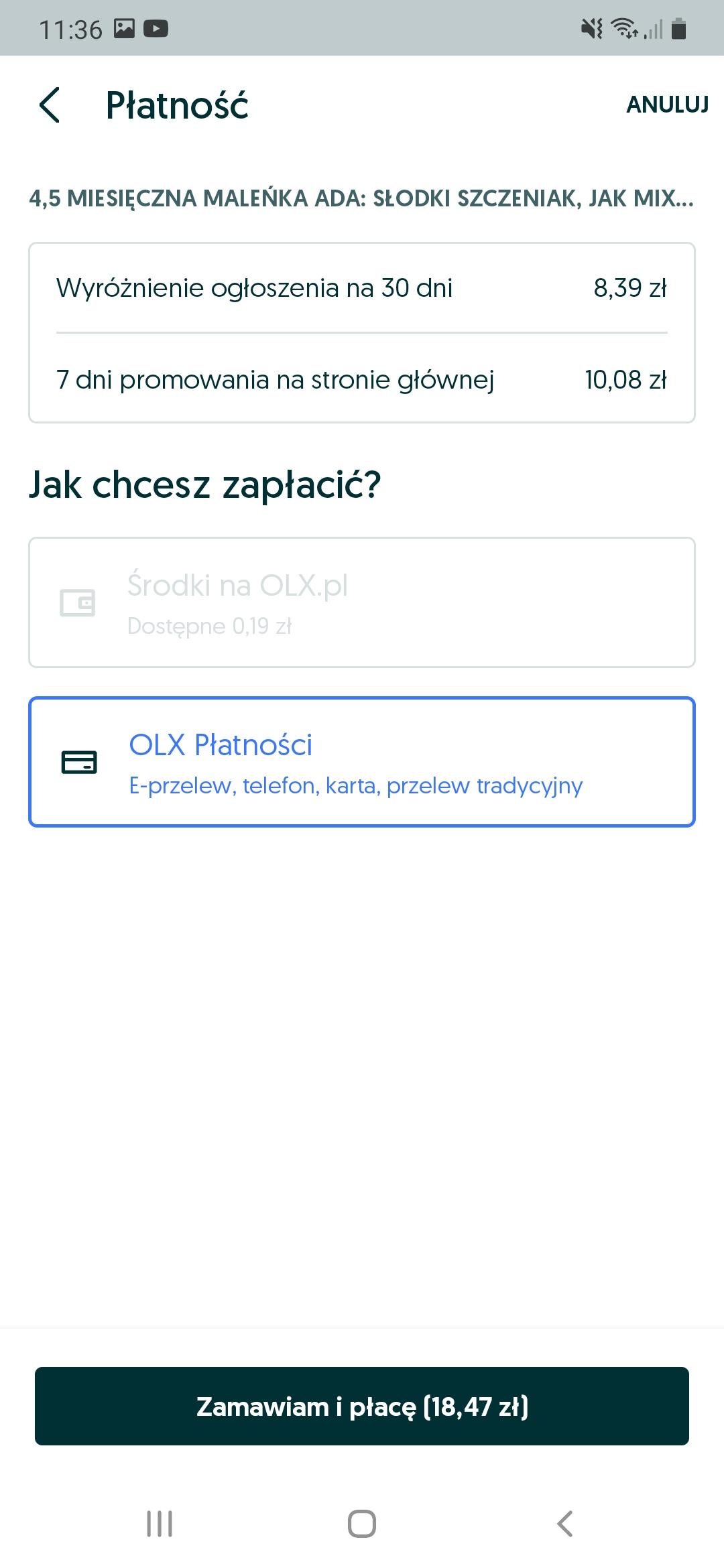Tap the wallet icon for Środki na OLX.pl

(x=78, y=602)
